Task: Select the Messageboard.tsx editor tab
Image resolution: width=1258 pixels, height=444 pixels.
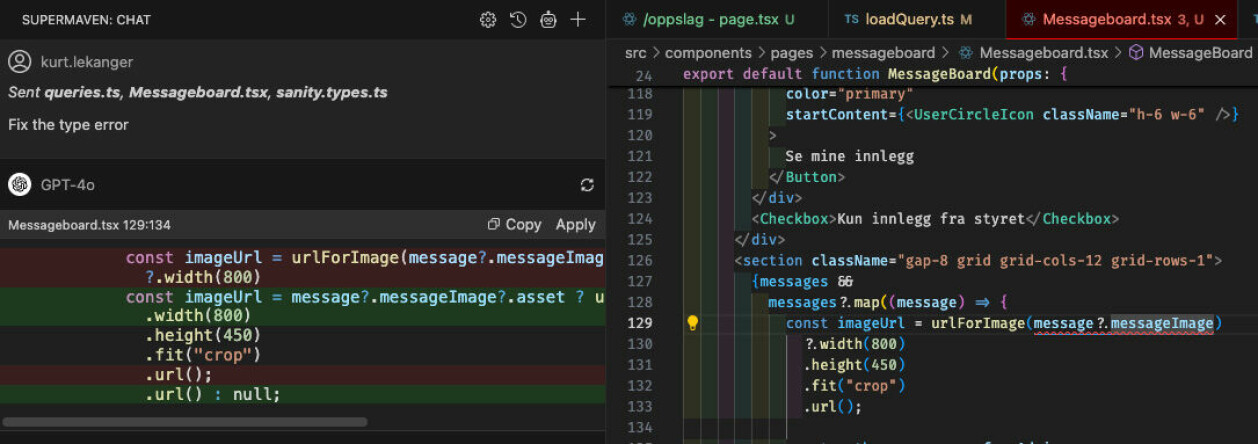Action: click(x=1109, y=19)
